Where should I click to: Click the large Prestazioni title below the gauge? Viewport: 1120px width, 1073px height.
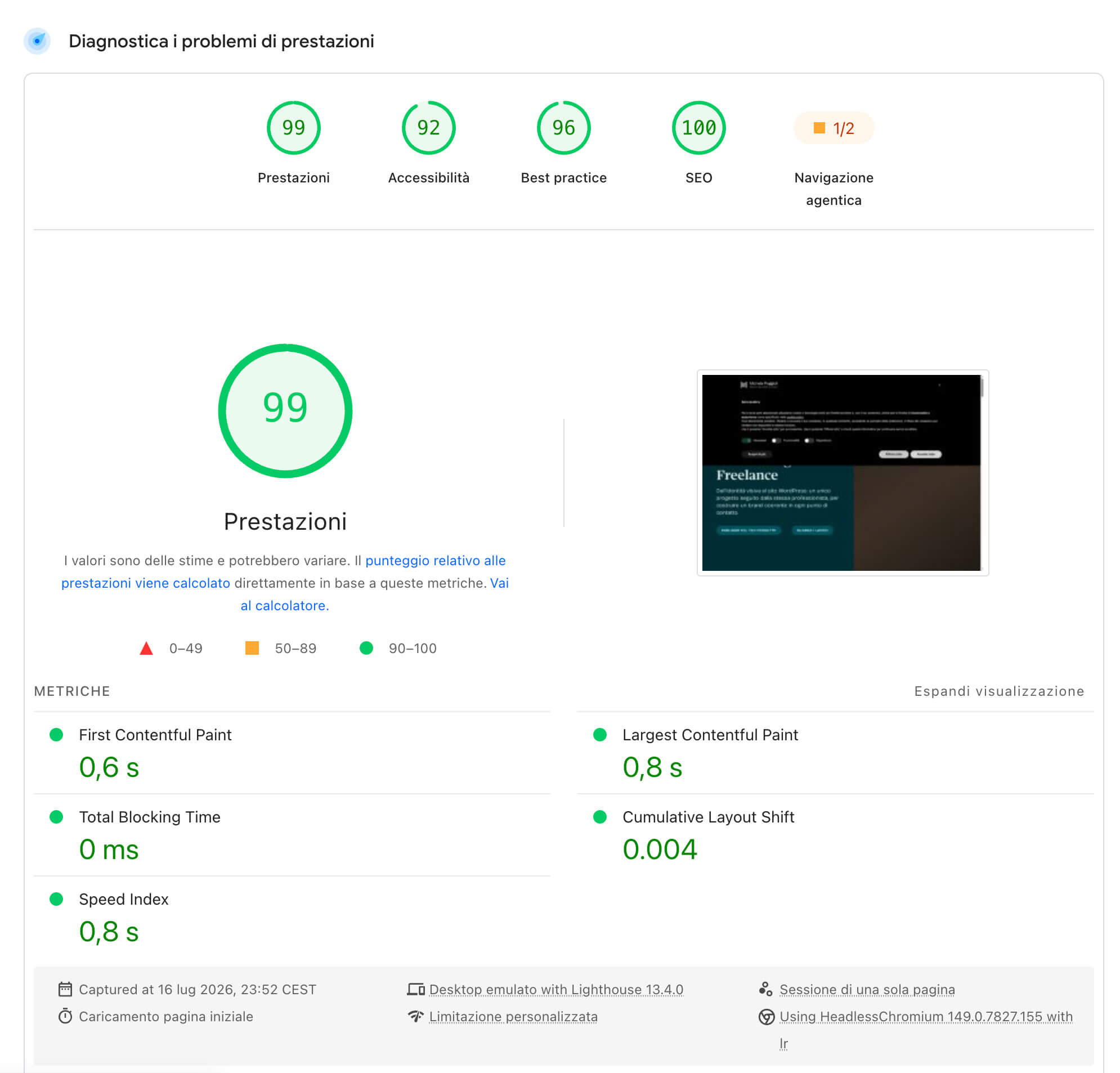click(x=285, y=521)
